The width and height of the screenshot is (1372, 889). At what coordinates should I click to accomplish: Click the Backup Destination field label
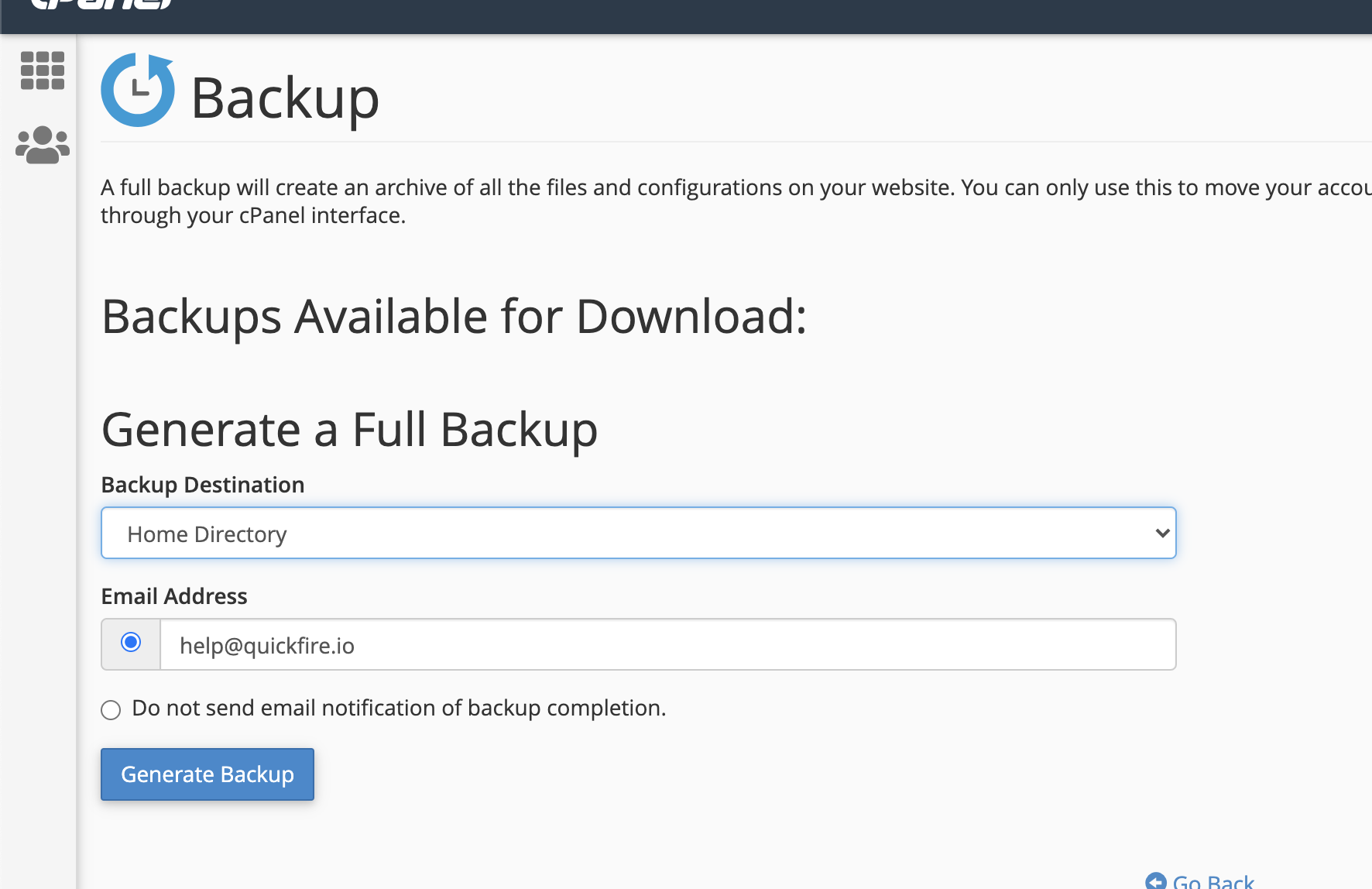tap(203, 485)
